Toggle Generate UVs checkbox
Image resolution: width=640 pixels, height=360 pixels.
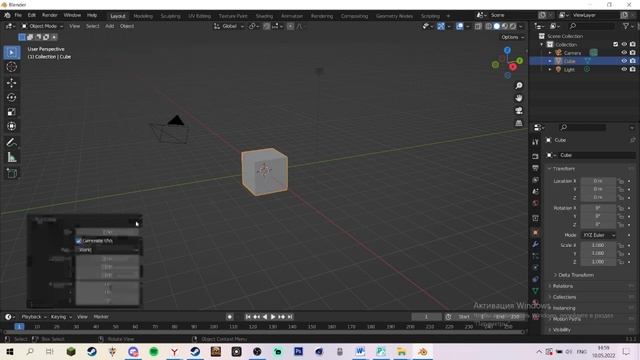pyautogui.click(x=78, y=241)
